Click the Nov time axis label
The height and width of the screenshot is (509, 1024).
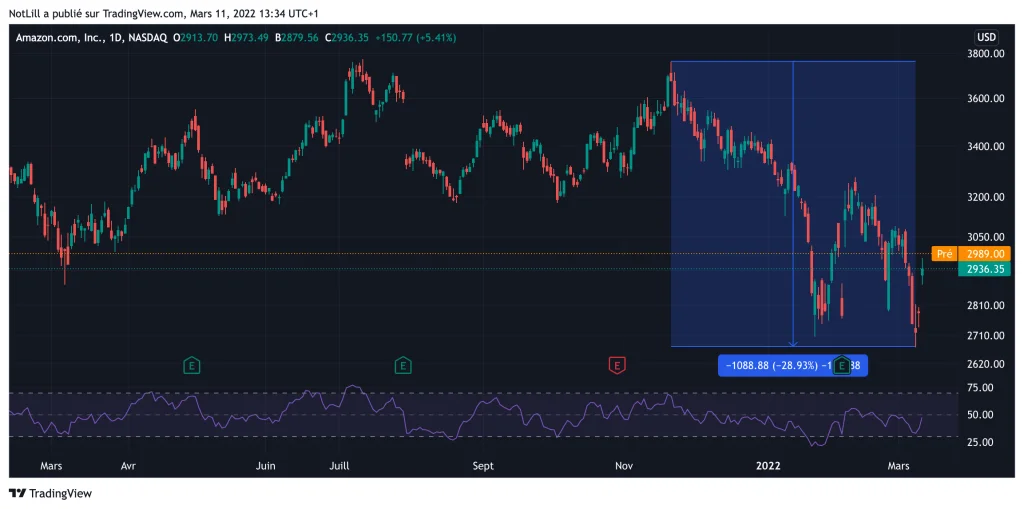point(624,466)
